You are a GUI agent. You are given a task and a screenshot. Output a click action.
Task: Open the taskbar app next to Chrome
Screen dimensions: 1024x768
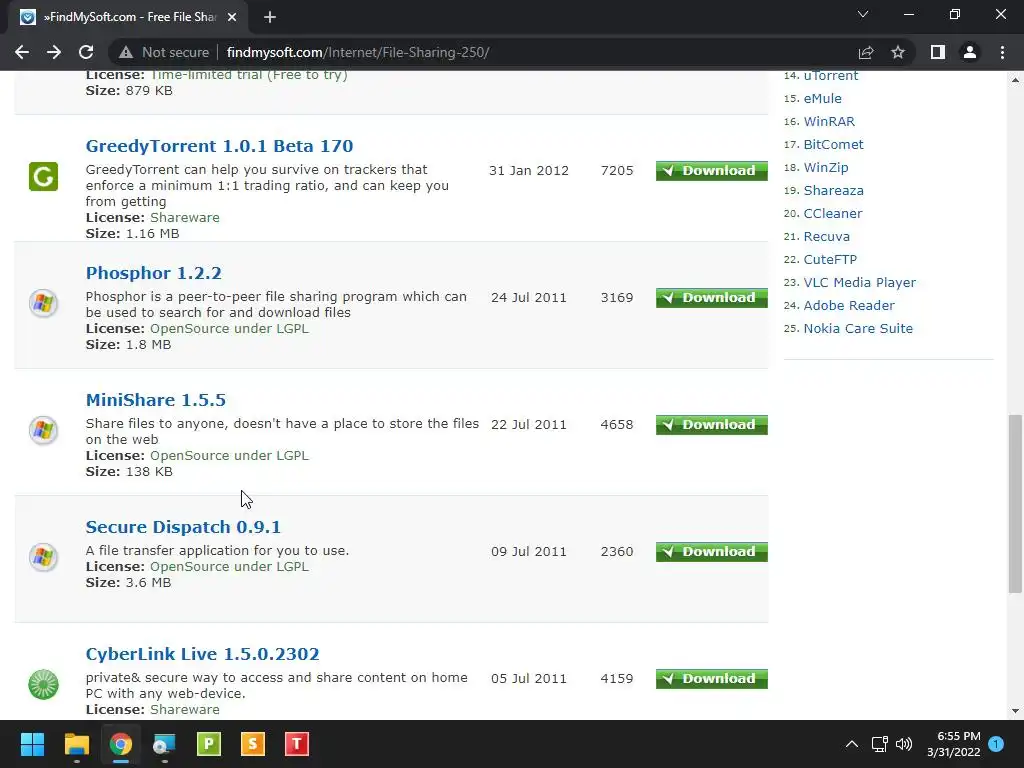point(164,744)
